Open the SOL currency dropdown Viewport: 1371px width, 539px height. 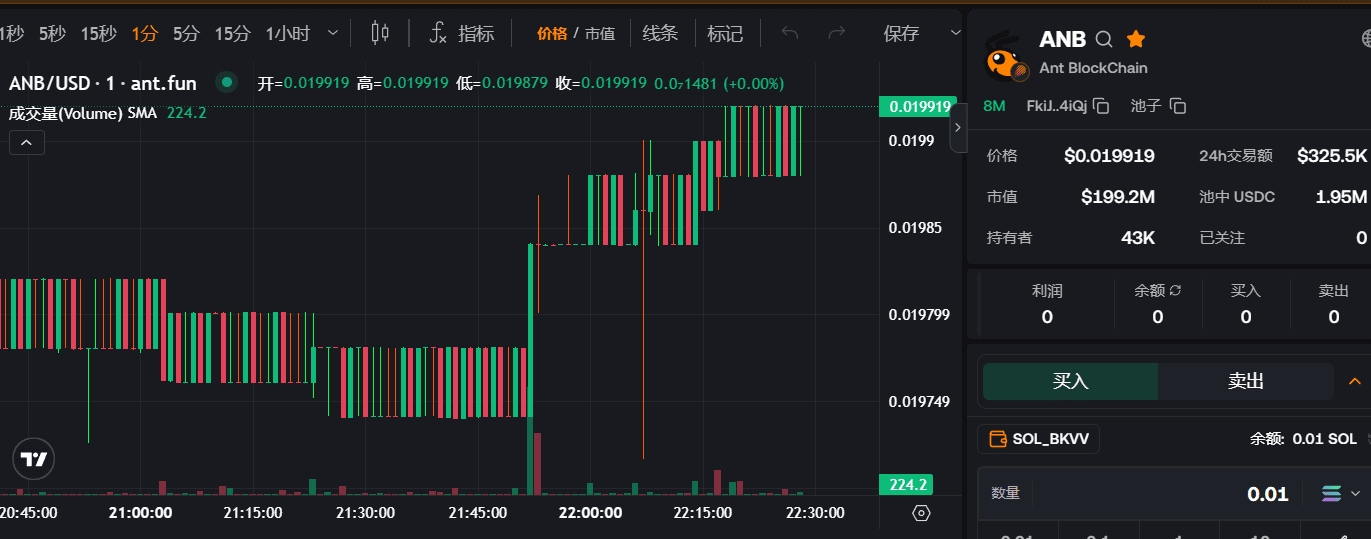[1341, 494]
